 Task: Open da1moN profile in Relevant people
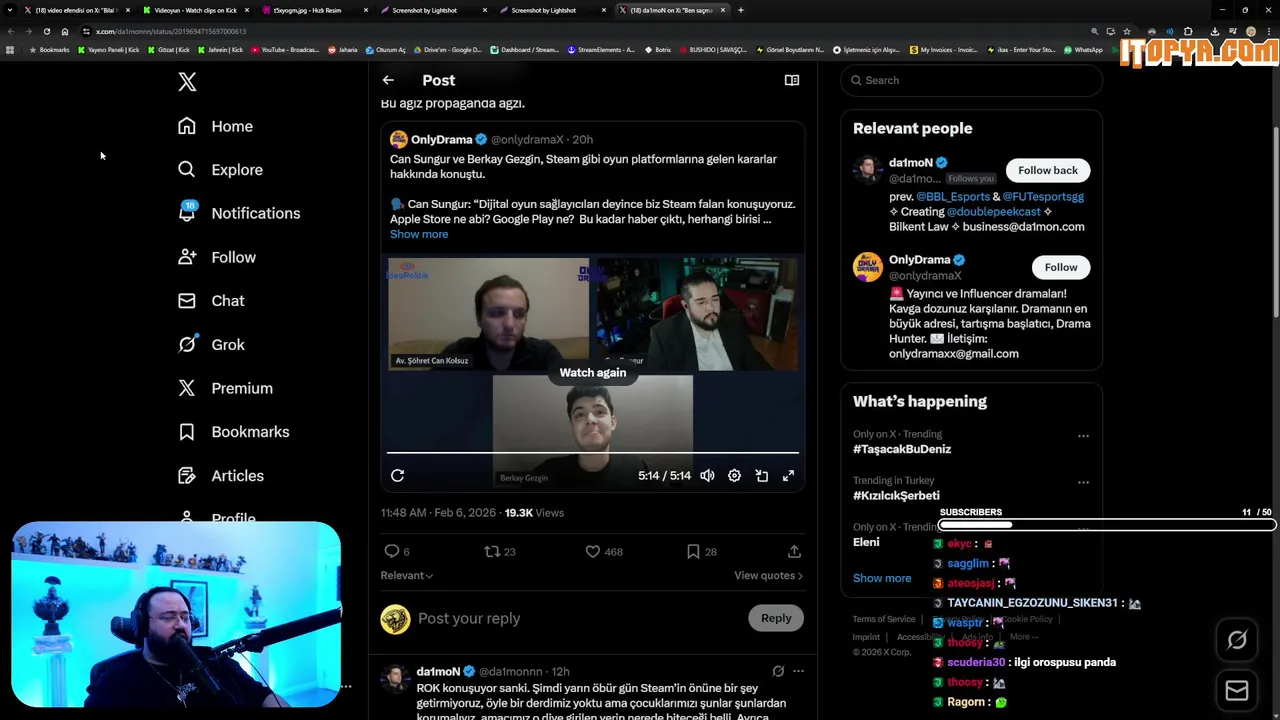[x=911, y=162]
